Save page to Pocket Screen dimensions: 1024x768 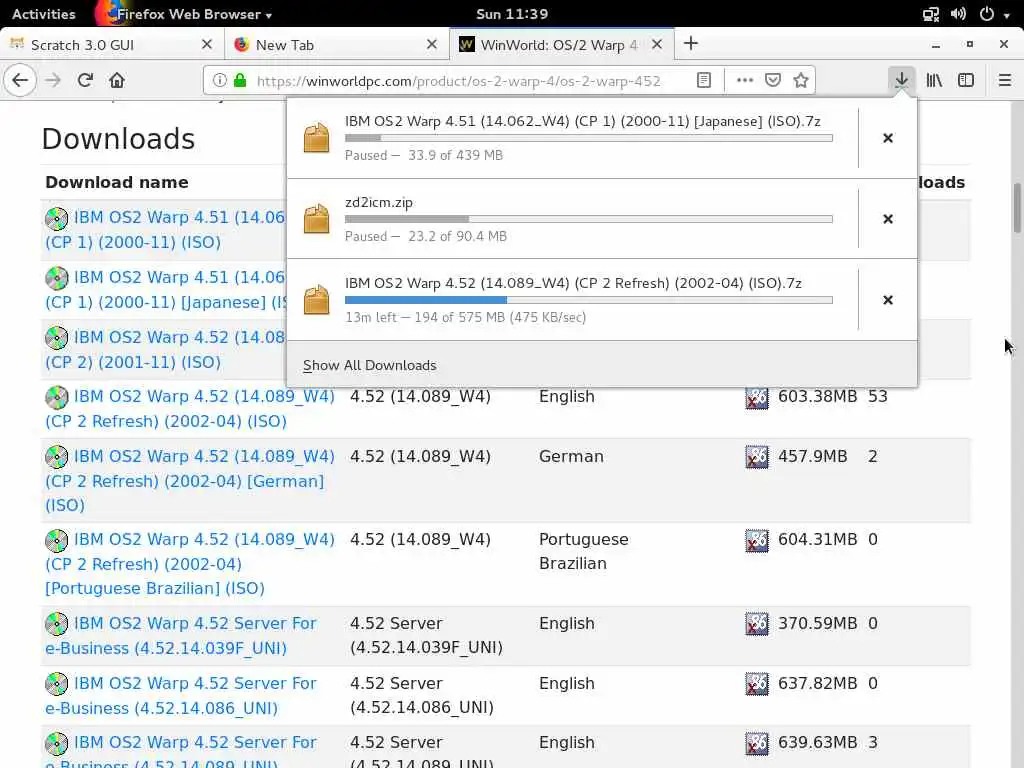tap(773, 80)
